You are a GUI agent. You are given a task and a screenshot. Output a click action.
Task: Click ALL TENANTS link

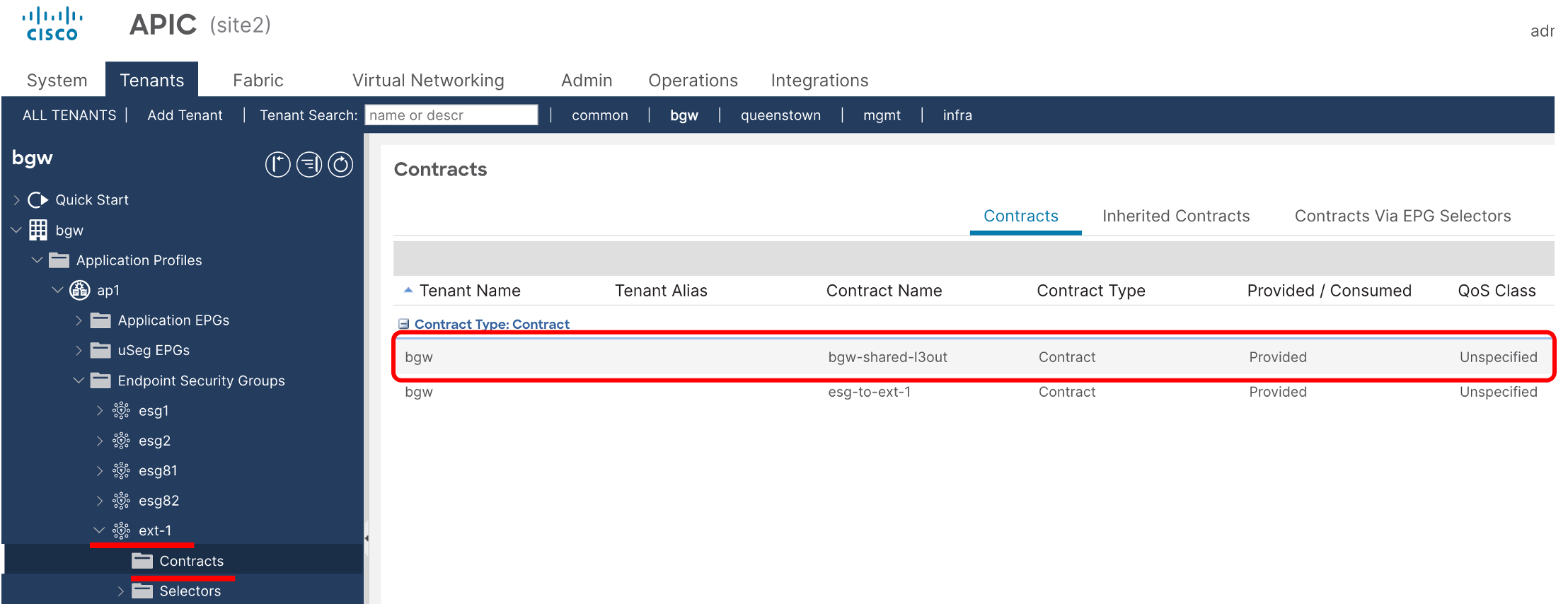pos(69,115)
